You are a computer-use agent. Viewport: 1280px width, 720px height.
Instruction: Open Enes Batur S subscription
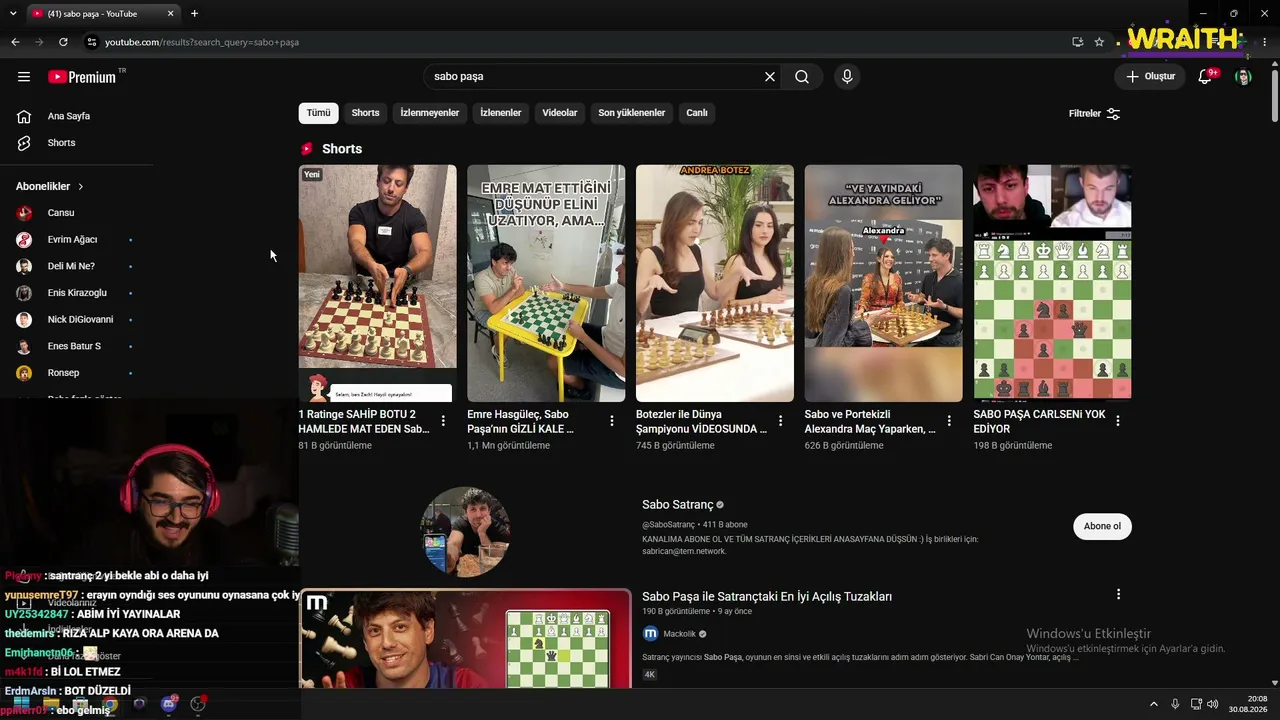point(75,346)
